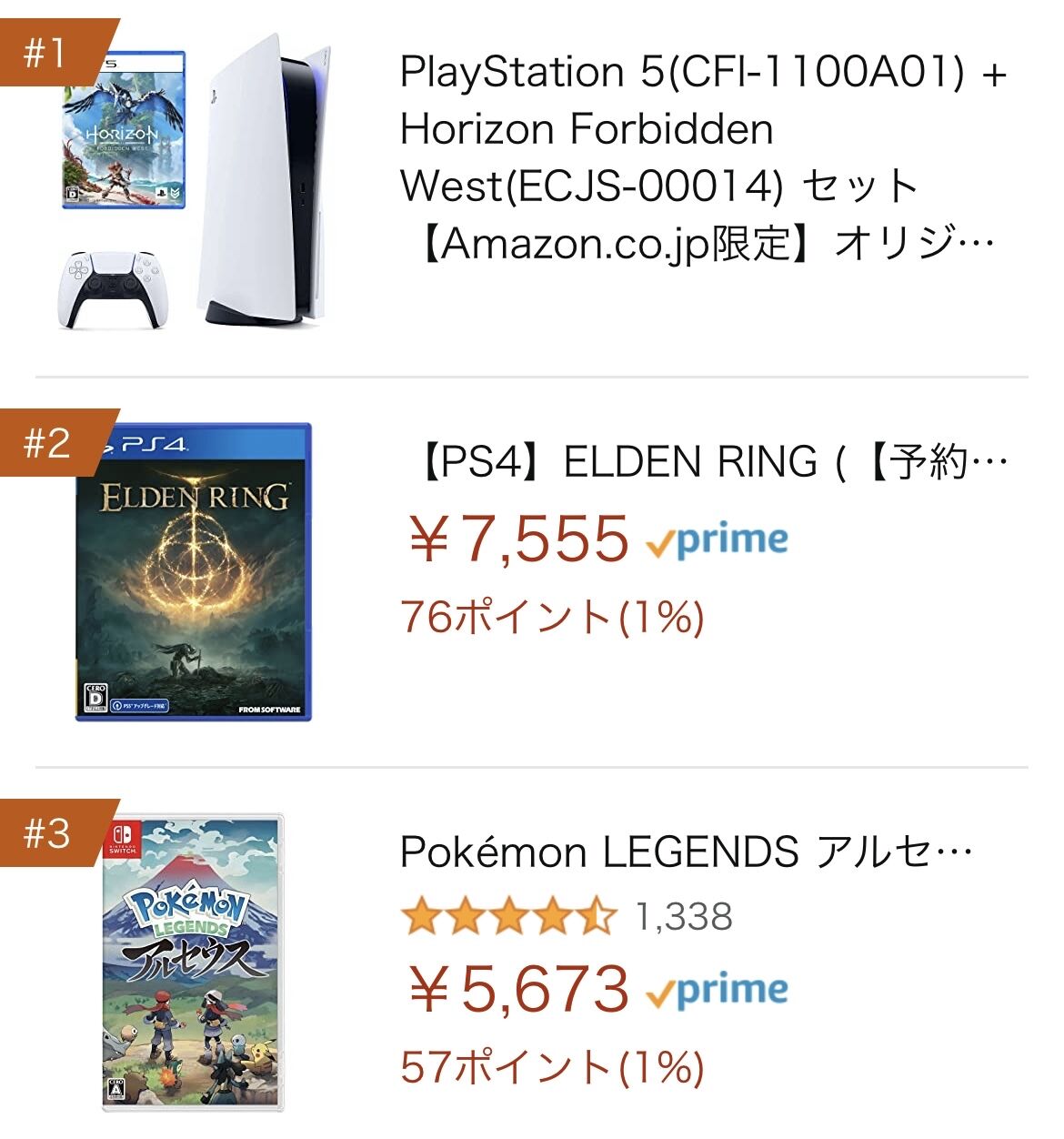This screenshot has width=1064, height=1139.
Task: Tap the 57ポイント(1%) text
Action: [552, 1066]
